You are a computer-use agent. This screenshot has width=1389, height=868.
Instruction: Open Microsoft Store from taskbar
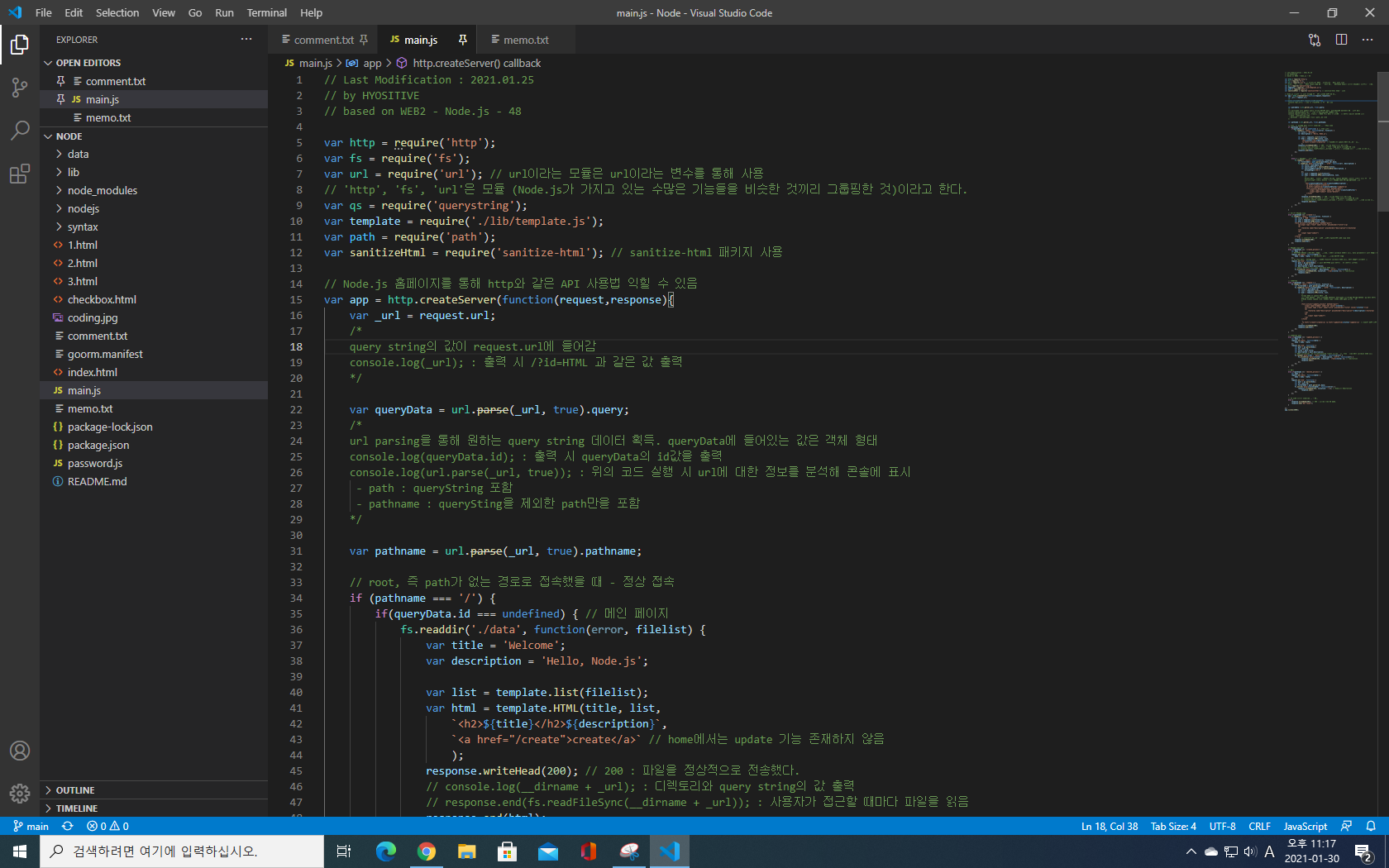[x=507, y=851]
